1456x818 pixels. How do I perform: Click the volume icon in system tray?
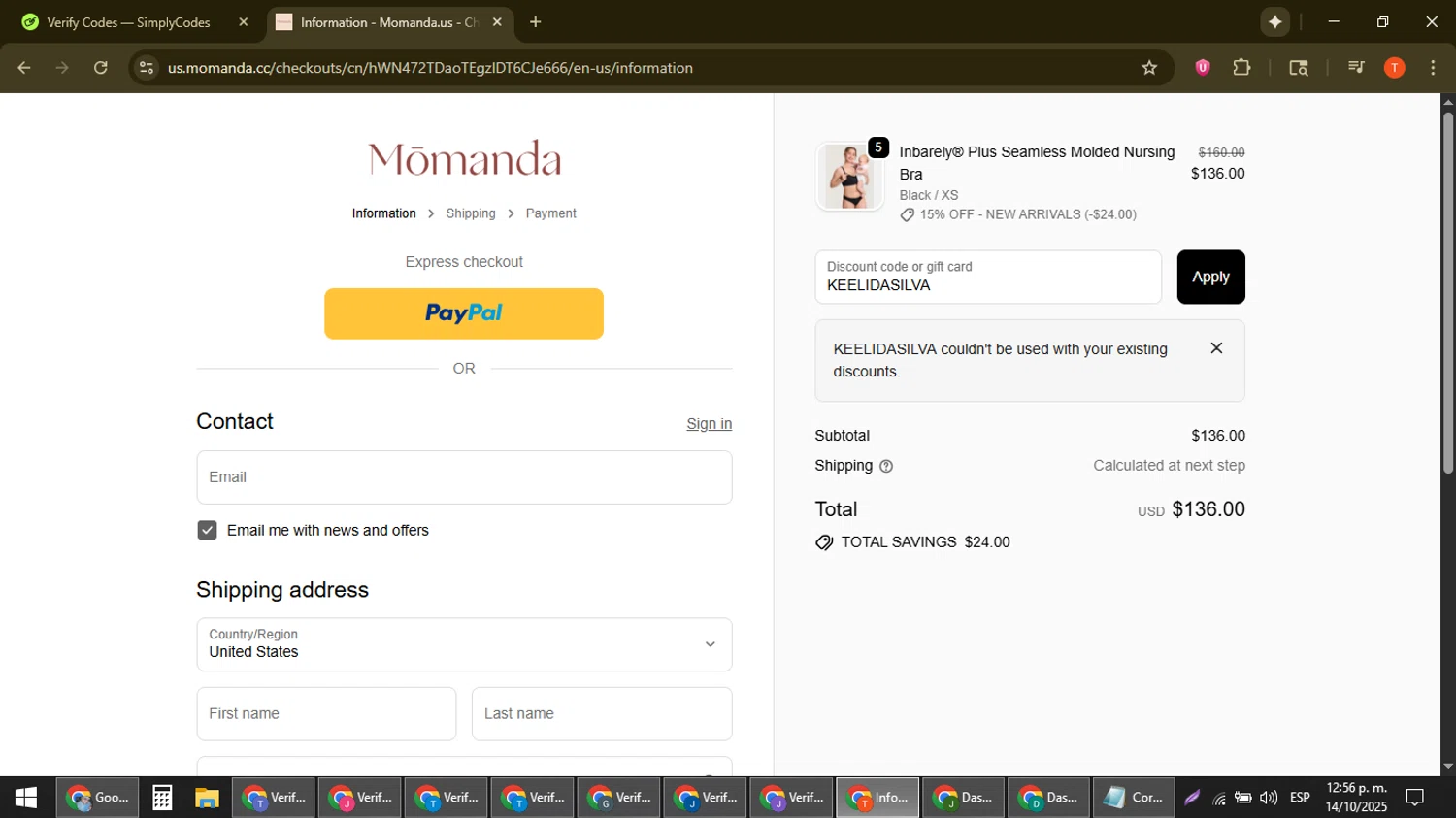tap(1269, 798)
